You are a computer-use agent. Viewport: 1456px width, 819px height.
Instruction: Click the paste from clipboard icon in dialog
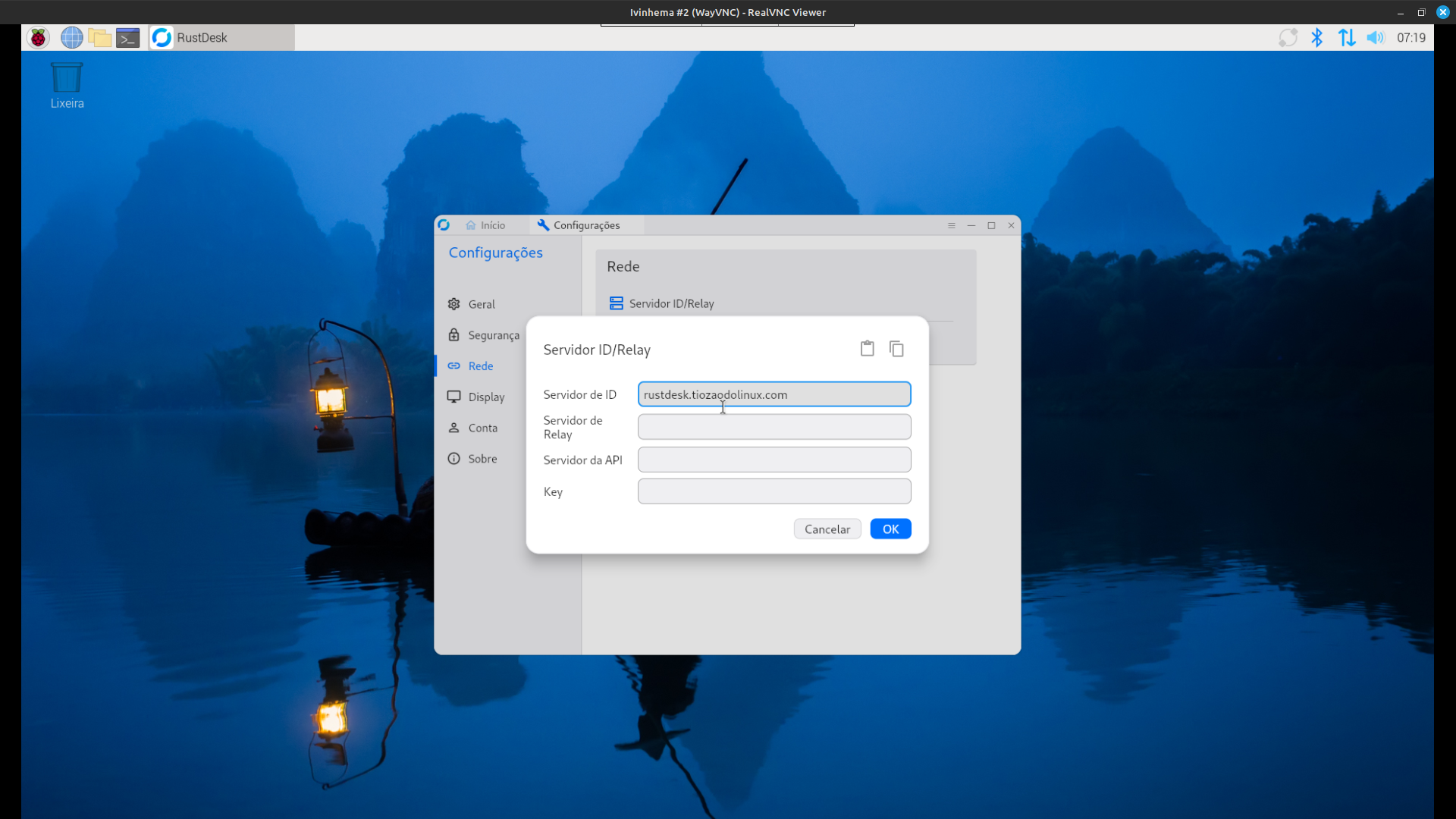[867, 349]
